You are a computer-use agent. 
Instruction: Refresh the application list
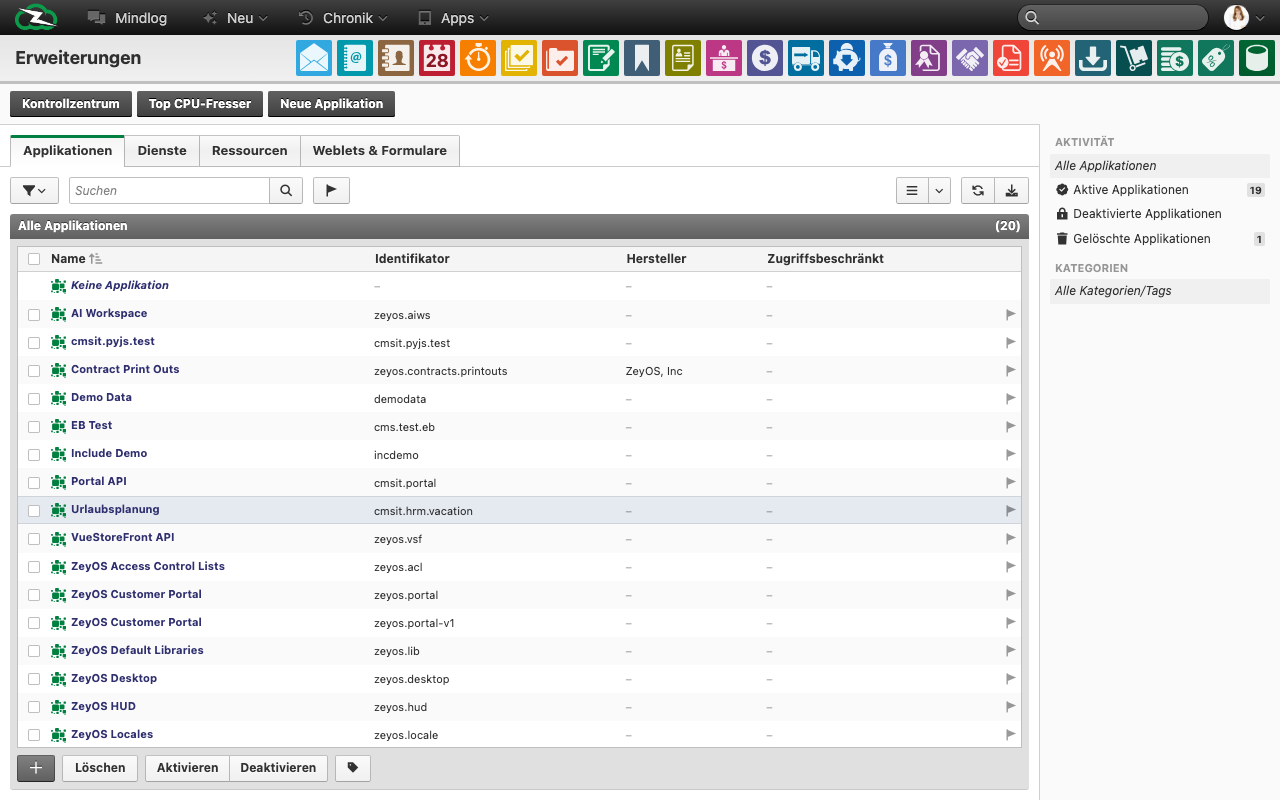977,190
